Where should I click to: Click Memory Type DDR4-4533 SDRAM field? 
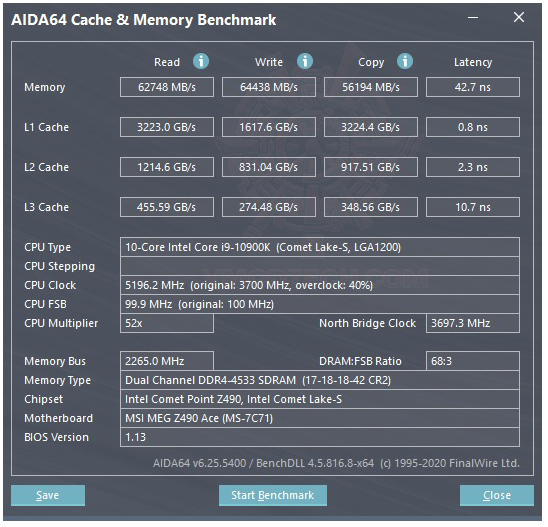[x=321, y=381]
